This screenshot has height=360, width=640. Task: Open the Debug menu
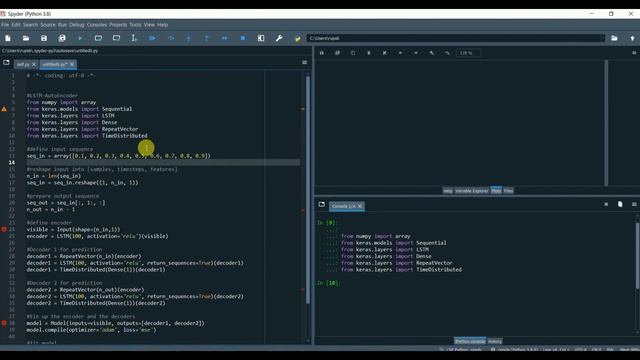pyautogui.click(x=77, y=25)
